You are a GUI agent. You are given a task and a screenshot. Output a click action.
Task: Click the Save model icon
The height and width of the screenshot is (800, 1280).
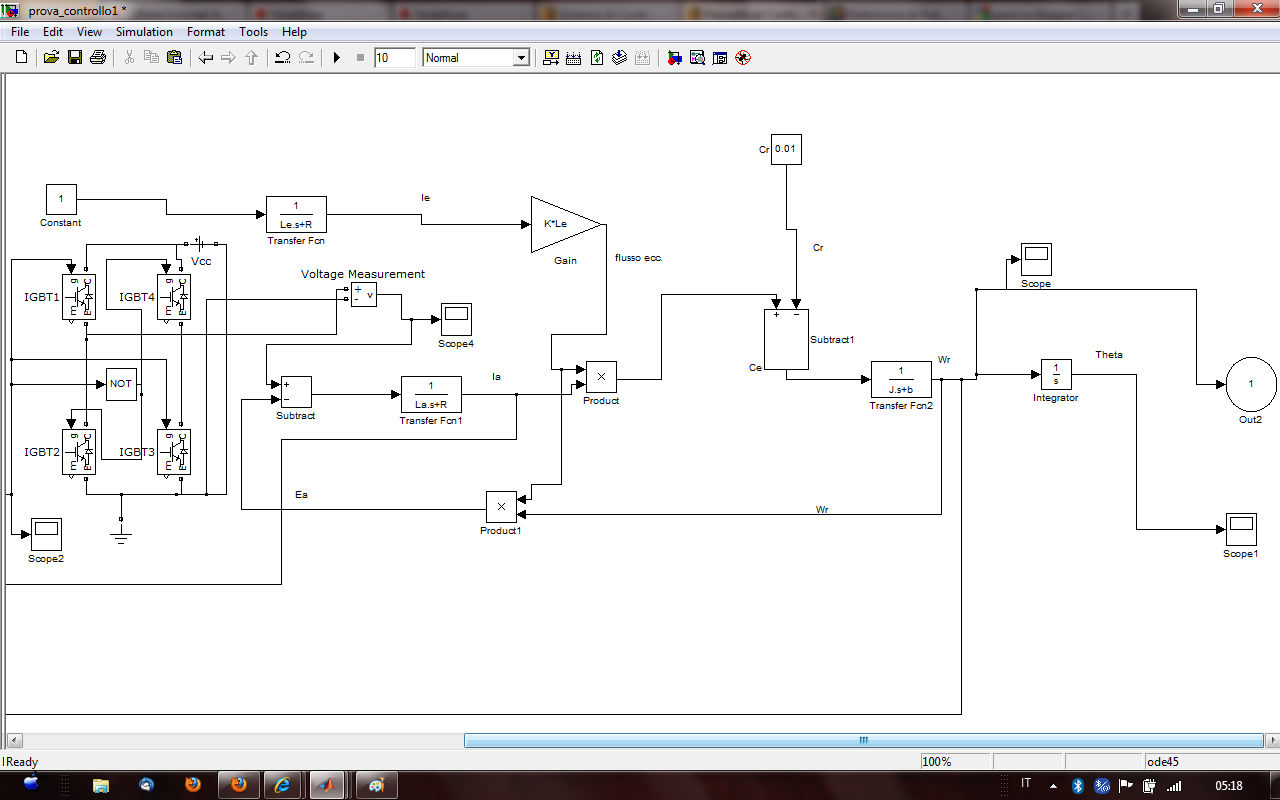click(x=75, y=58)
